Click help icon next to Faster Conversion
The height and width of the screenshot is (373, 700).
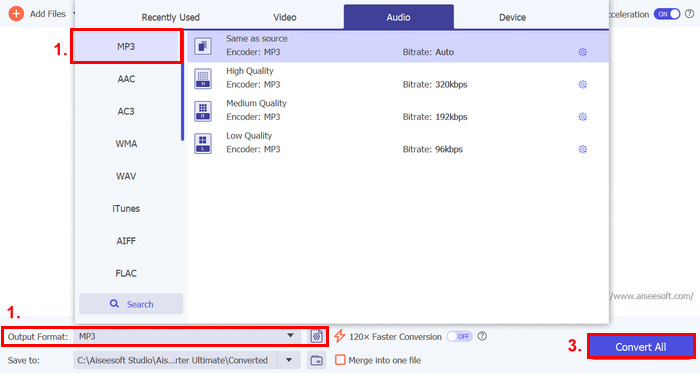pos(482,336)
